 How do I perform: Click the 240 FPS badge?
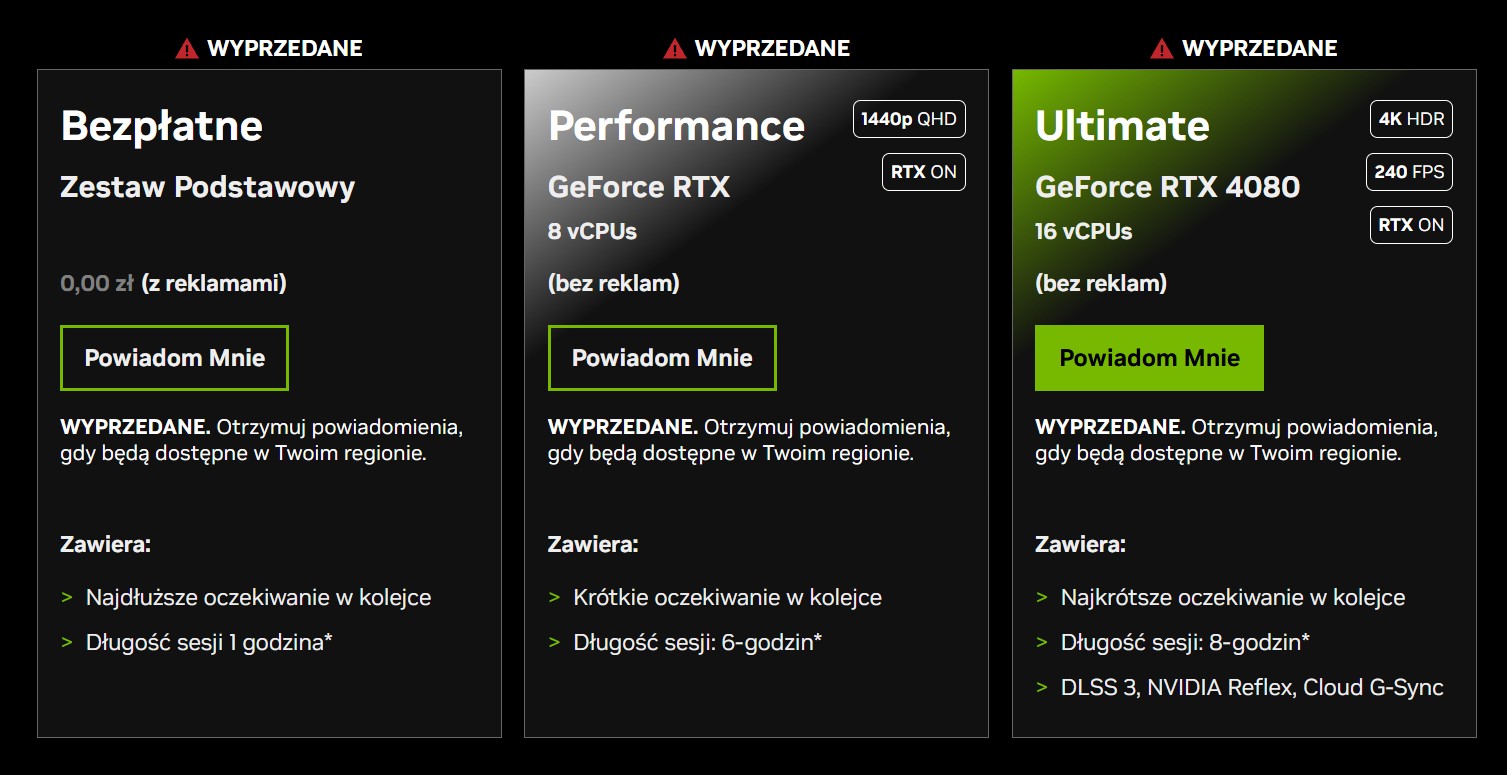(1408, 171)
